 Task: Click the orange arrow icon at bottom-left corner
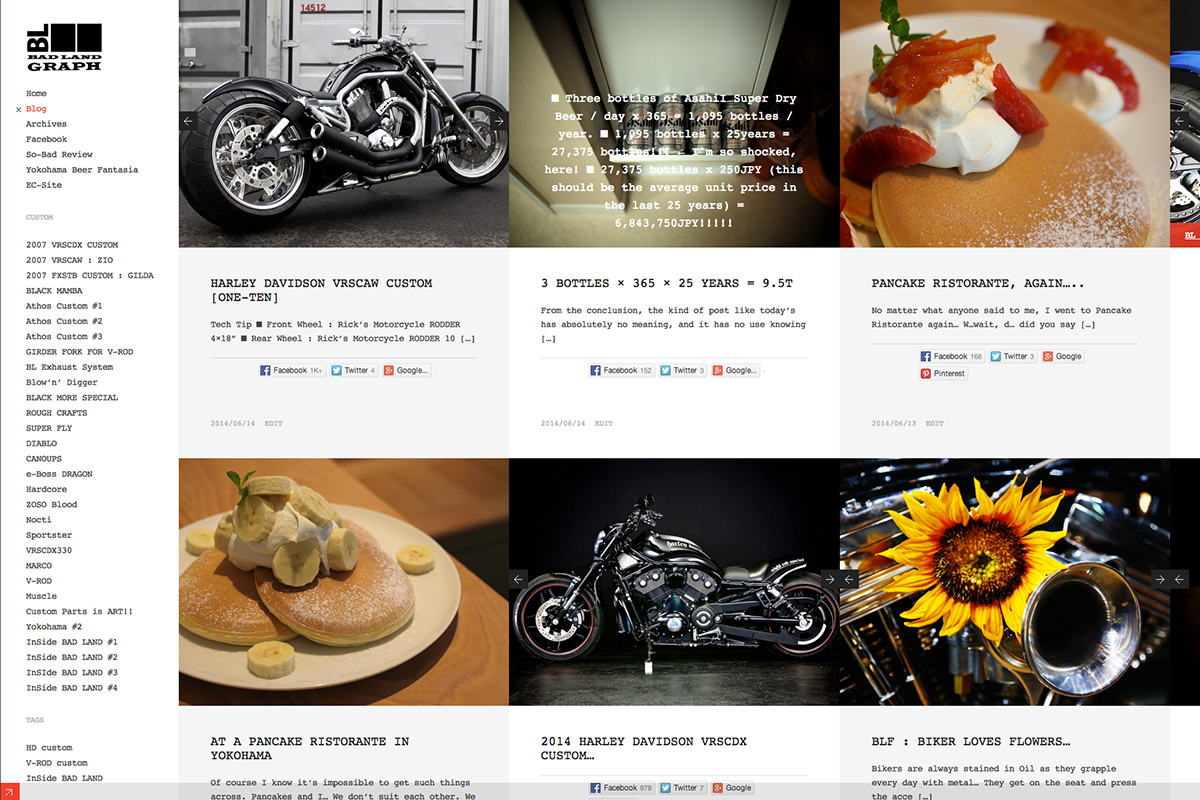tap(9, 791)
